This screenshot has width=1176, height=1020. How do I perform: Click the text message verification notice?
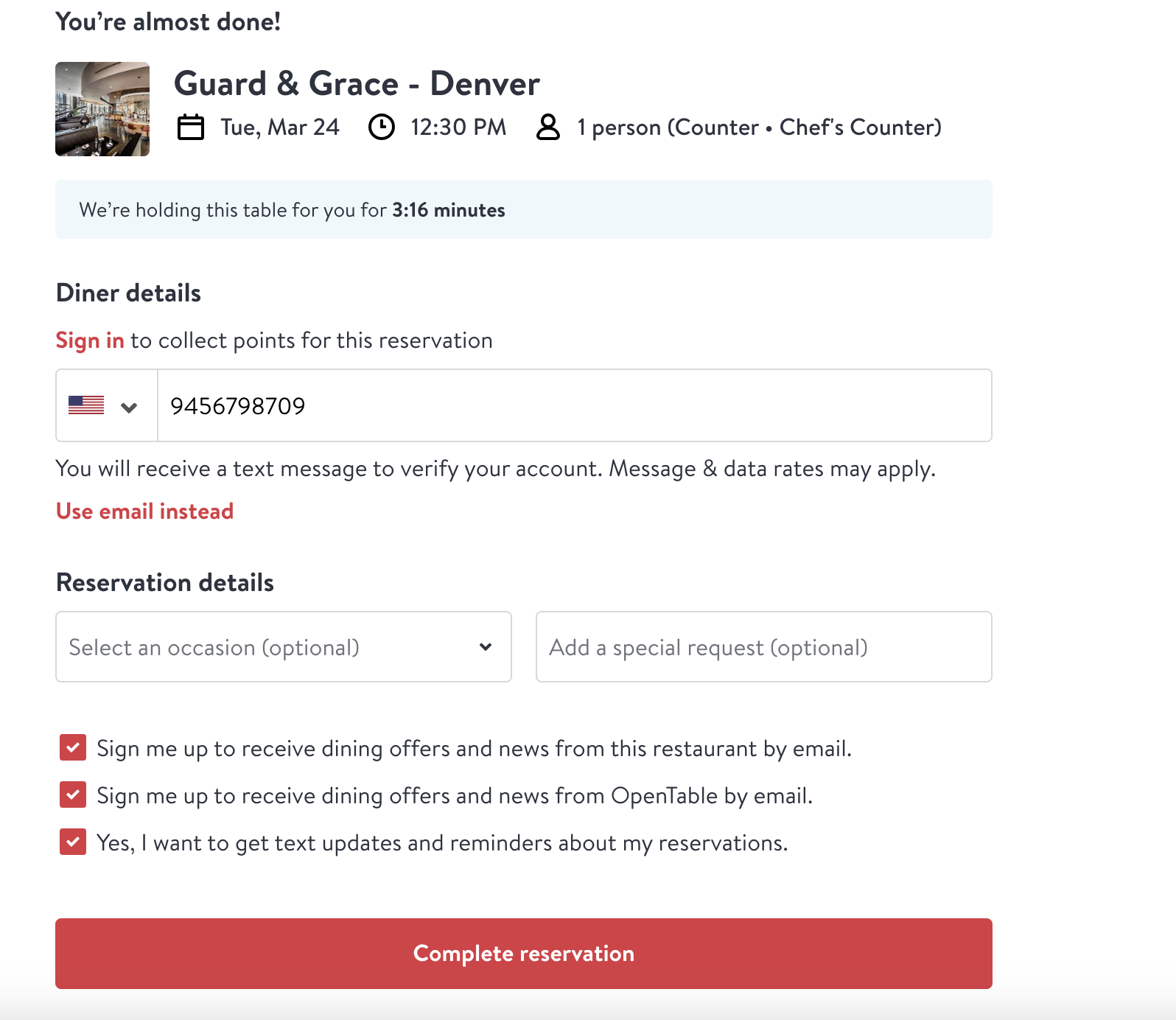pyautogui.click(x=496, y=469)
